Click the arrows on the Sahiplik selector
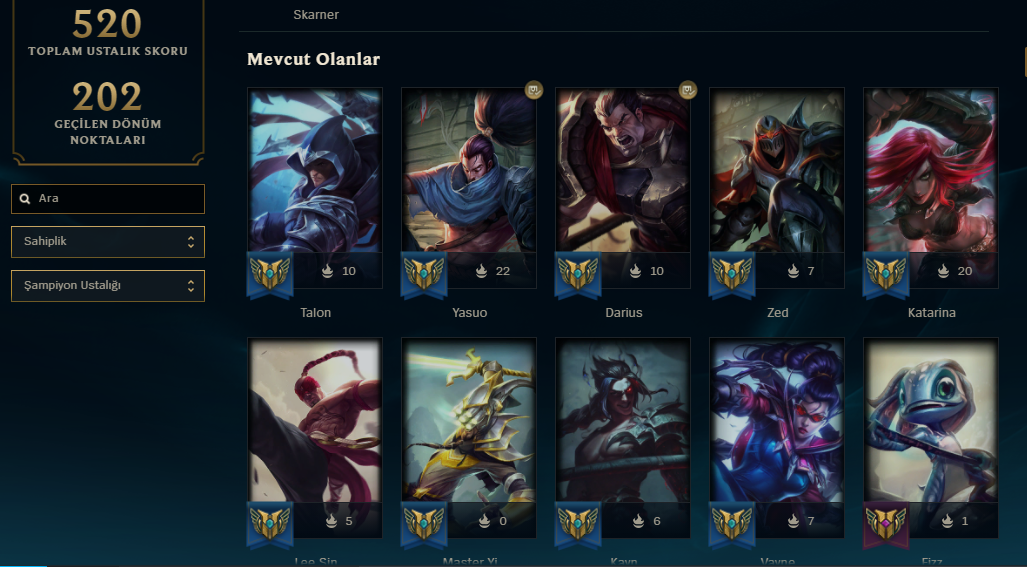This screenshot has width=1027, height=567. click(x=191, y=242)
